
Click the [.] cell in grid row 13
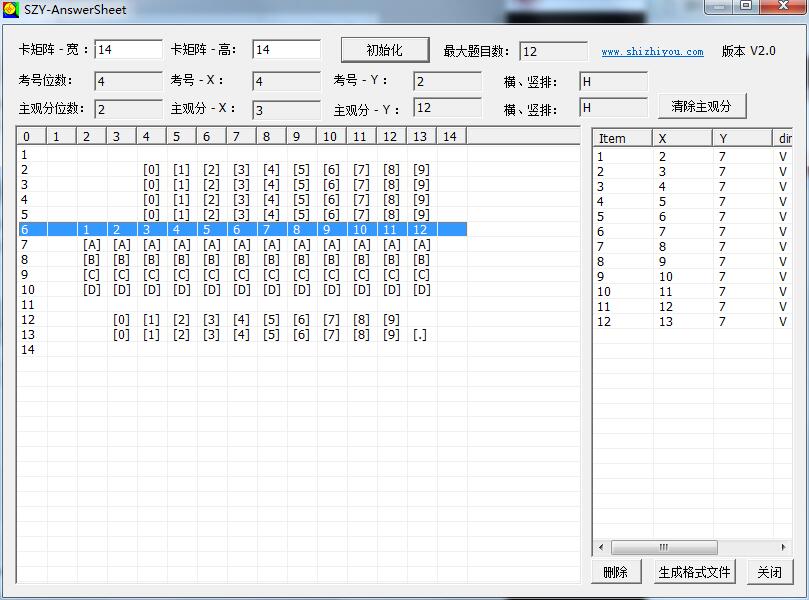(420, 334)
